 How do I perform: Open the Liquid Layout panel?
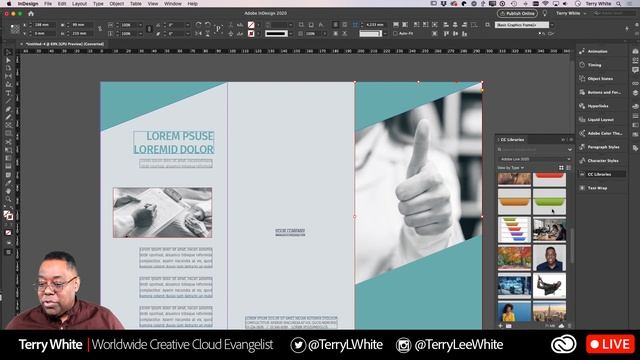coord(602,120)
